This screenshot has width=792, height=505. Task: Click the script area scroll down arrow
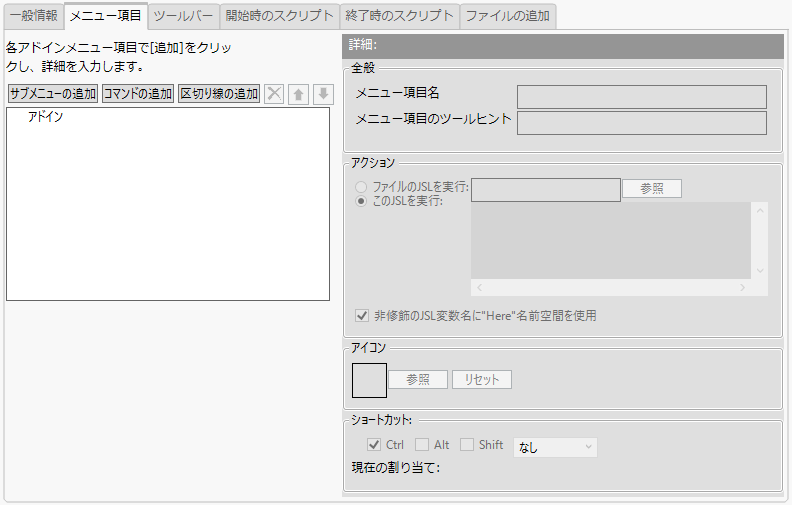[760, 271]
